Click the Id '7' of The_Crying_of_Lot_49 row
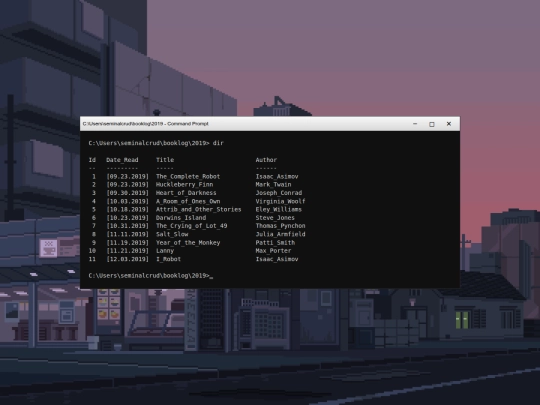Image resolution: width=540 pixels, height=405 pixels. (x=94, y=226)
